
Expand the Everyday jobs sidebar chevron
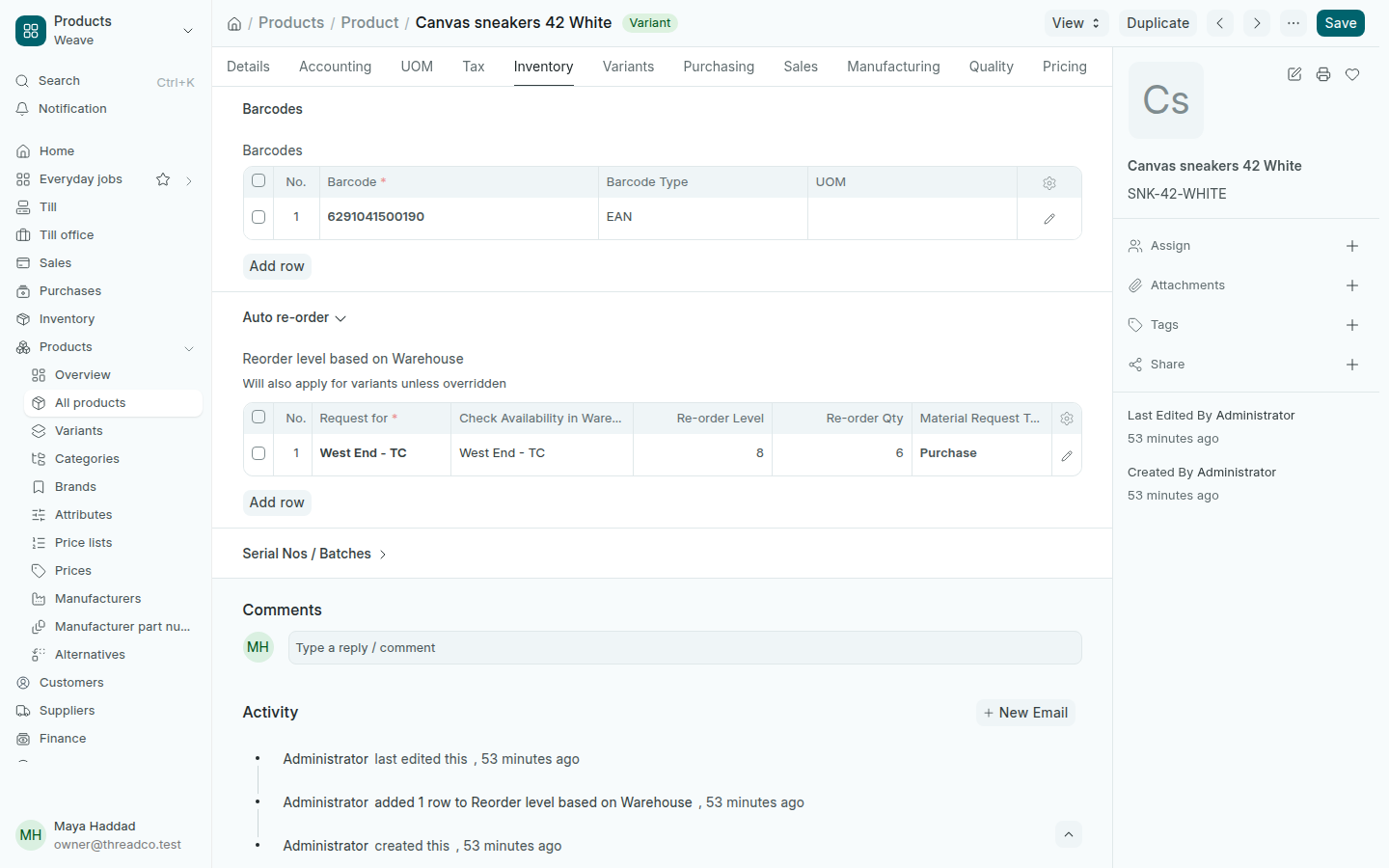[189, 180]
